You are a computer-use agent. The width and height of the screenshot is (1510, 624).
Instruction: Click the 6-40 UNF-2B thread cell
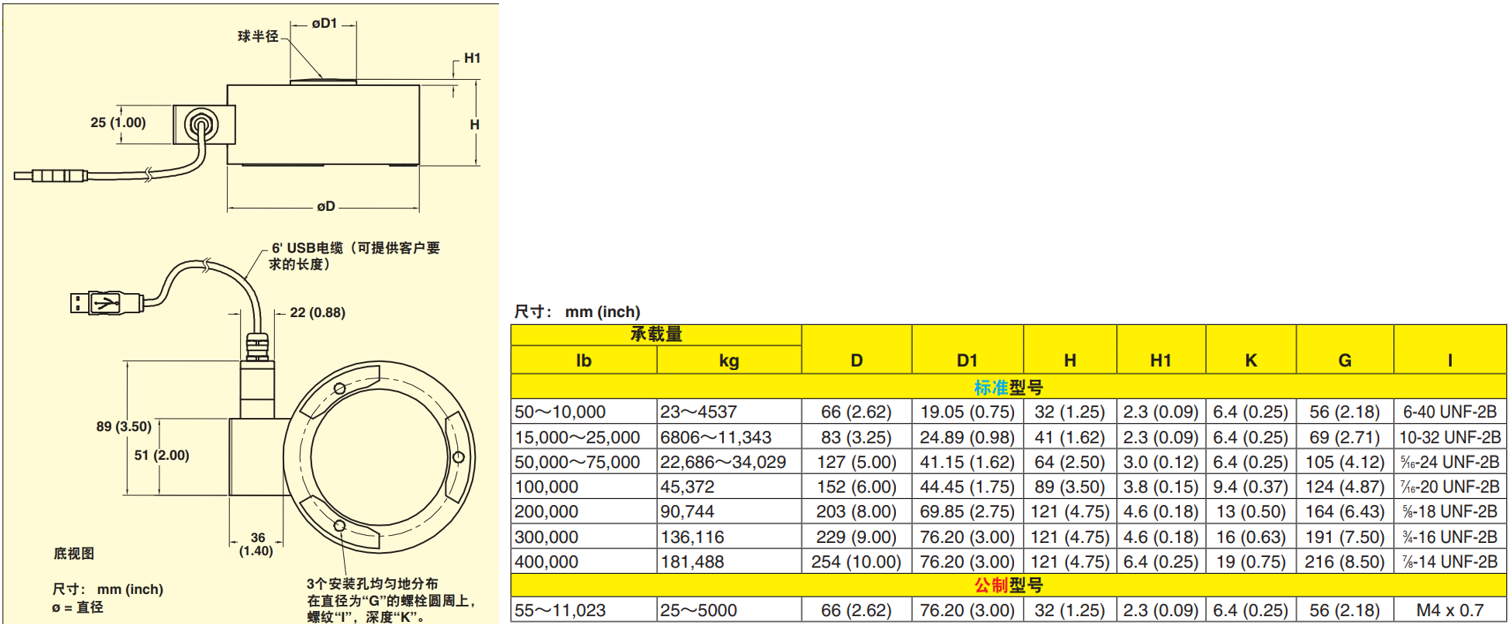pos(1449,412)
